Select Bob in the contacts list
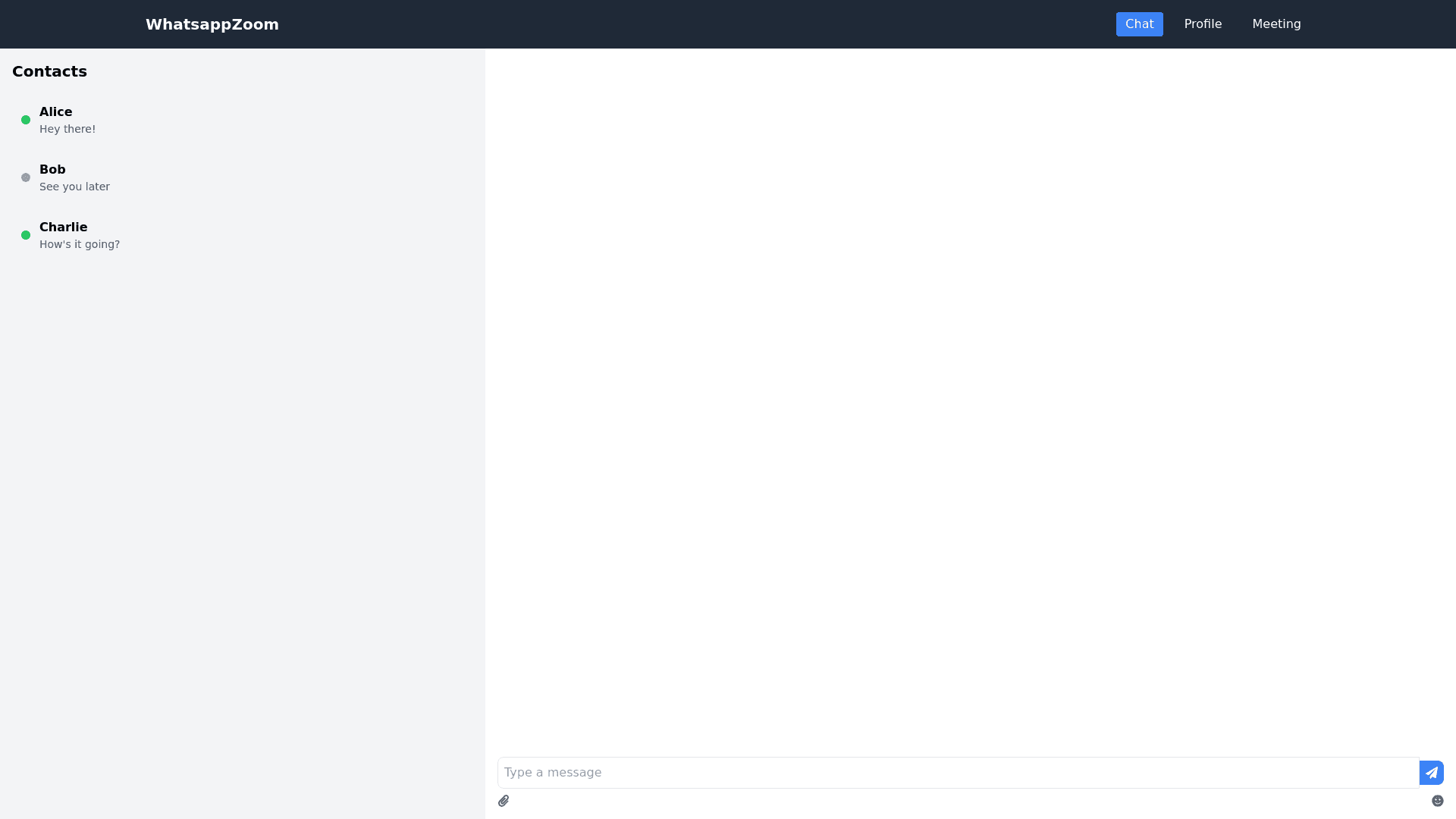The width and height of the screenshot is (1456, 819). (x=52, y=170)
